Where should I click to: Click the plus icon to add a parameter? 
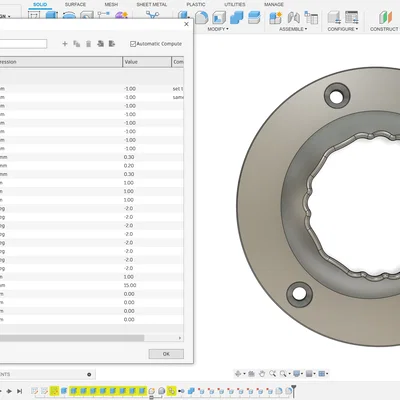(x=65, y=44)
